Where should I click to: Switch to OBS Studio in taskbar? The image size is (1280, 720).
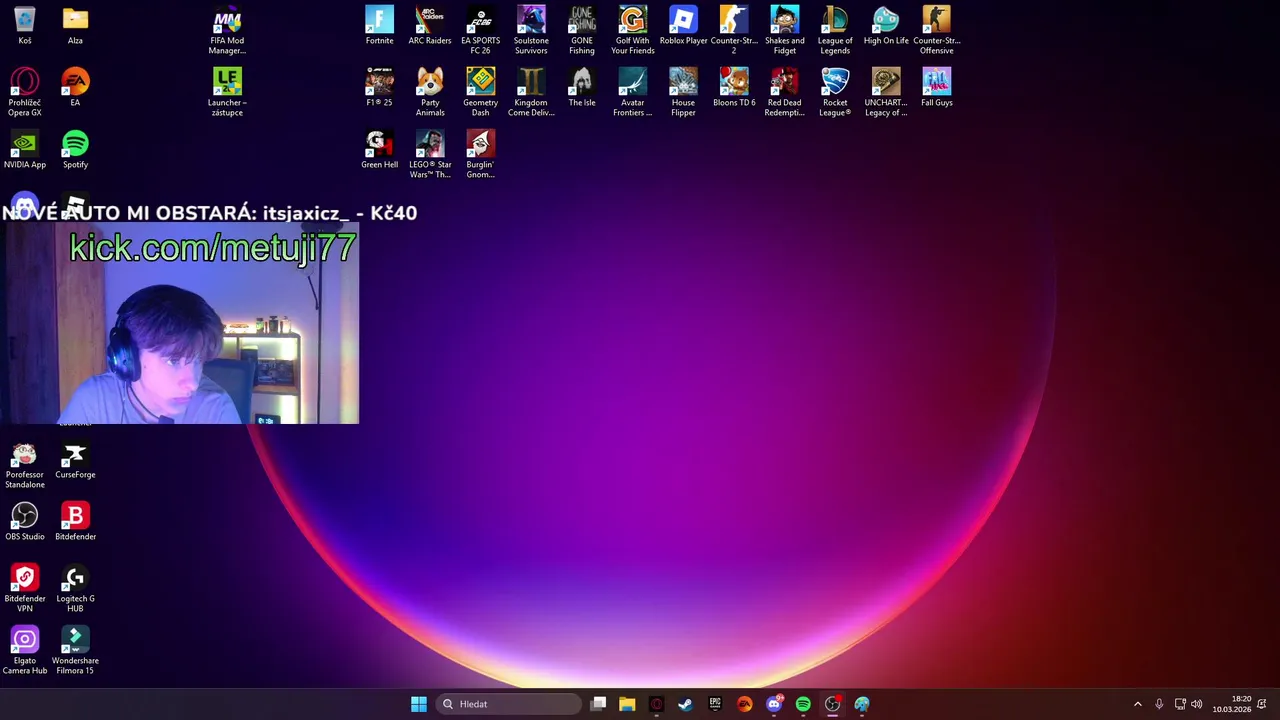[832, 704]
